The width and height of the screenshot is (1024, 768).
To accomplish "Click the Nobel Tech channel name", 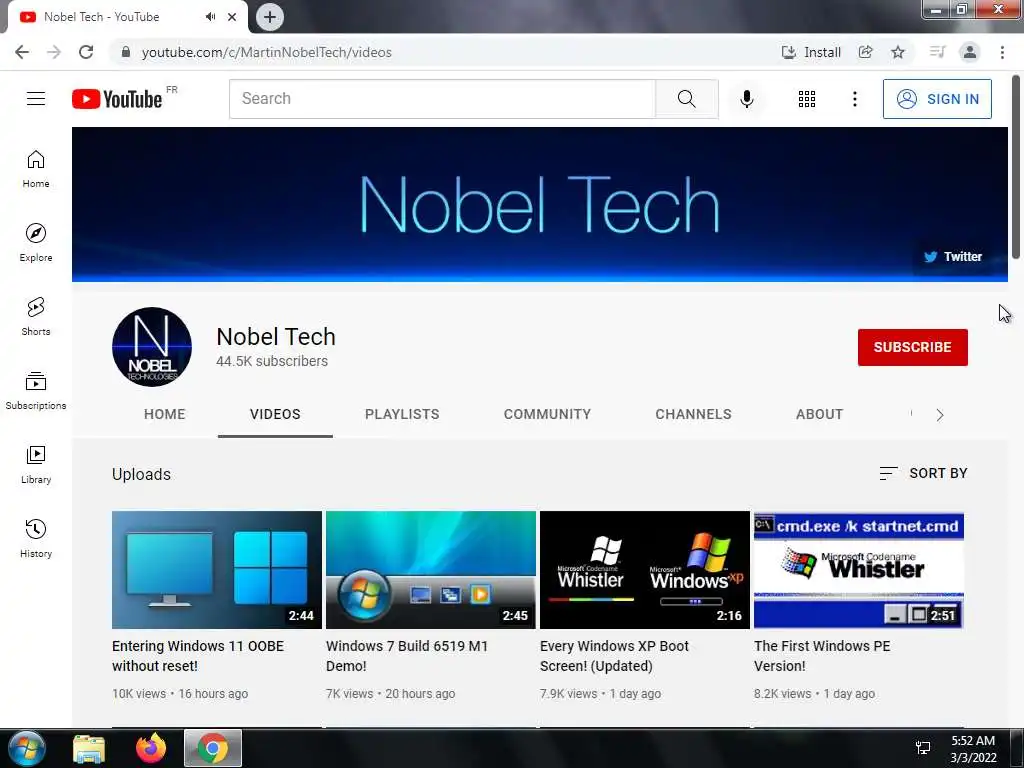I will [276, 336].
